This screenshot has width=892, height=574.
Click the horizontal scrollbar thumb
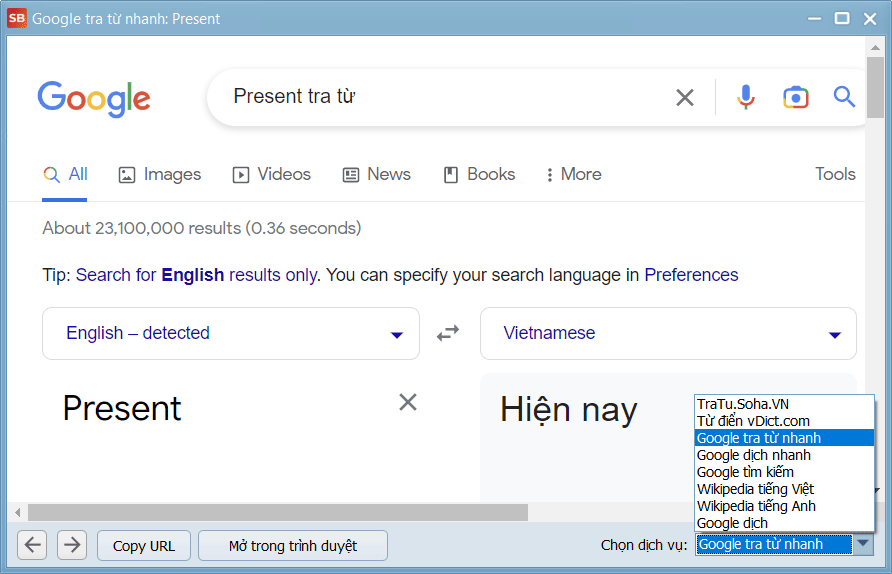point(277,512)
